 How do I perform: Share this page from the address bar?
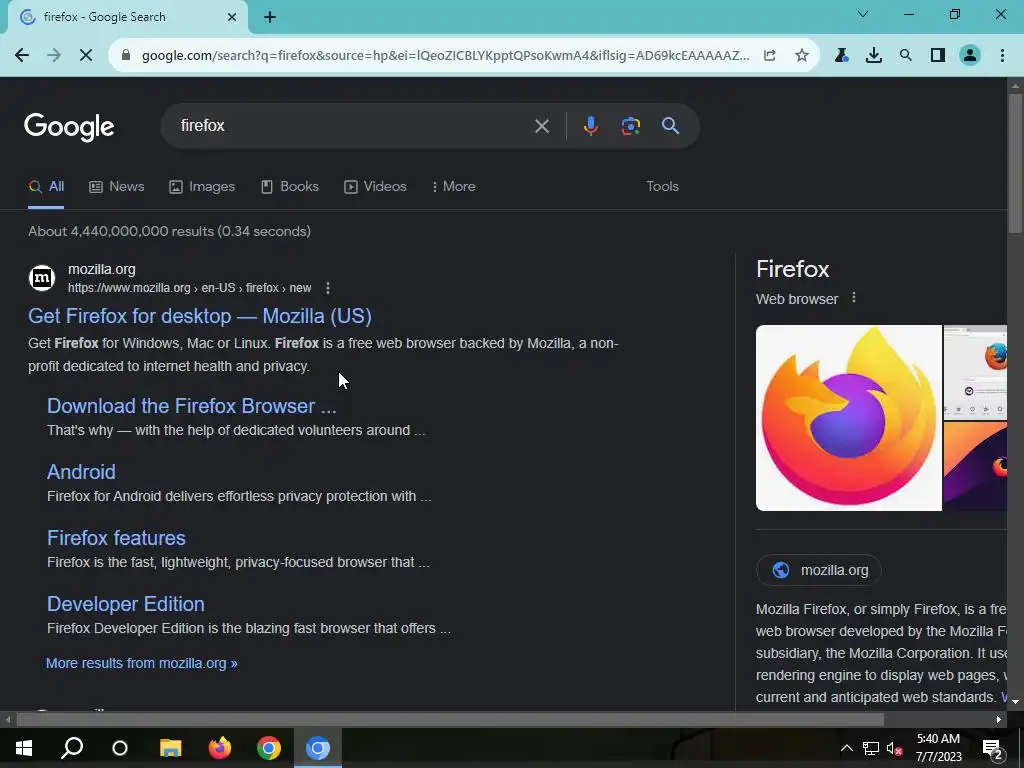(x=770, y=56)
